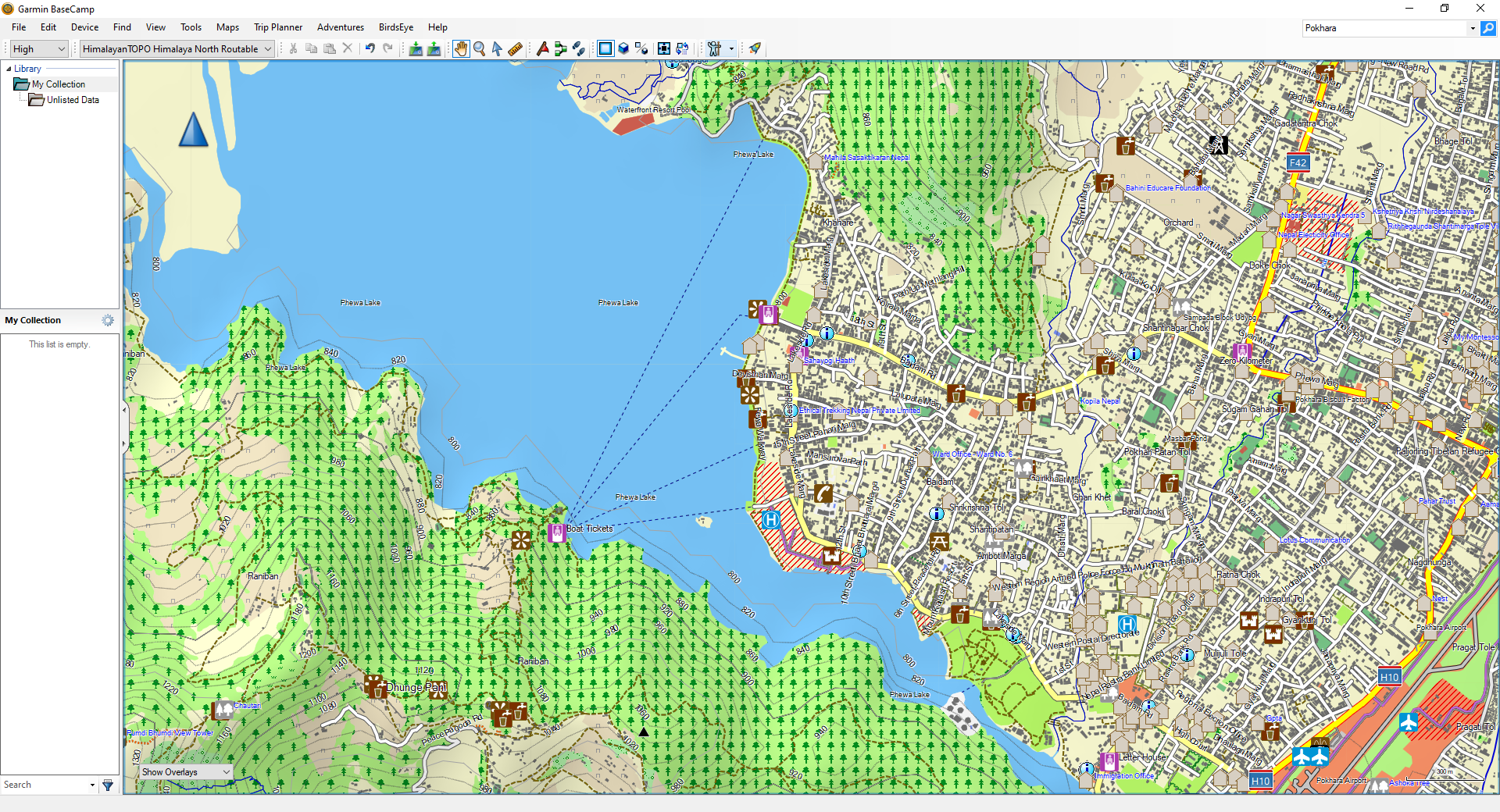
Task: Click the search magnifier button
Action: coord(1488,28)
